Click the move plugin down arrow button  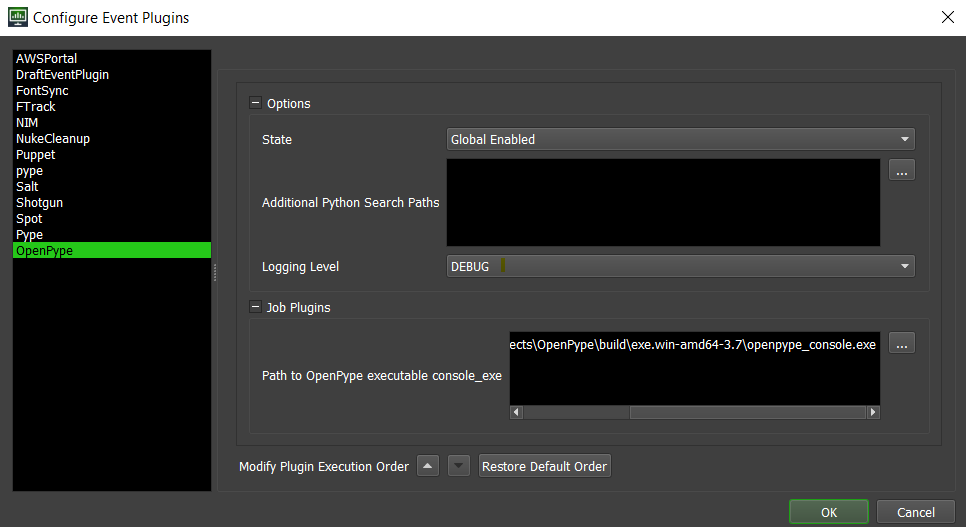tap(458, 466)
